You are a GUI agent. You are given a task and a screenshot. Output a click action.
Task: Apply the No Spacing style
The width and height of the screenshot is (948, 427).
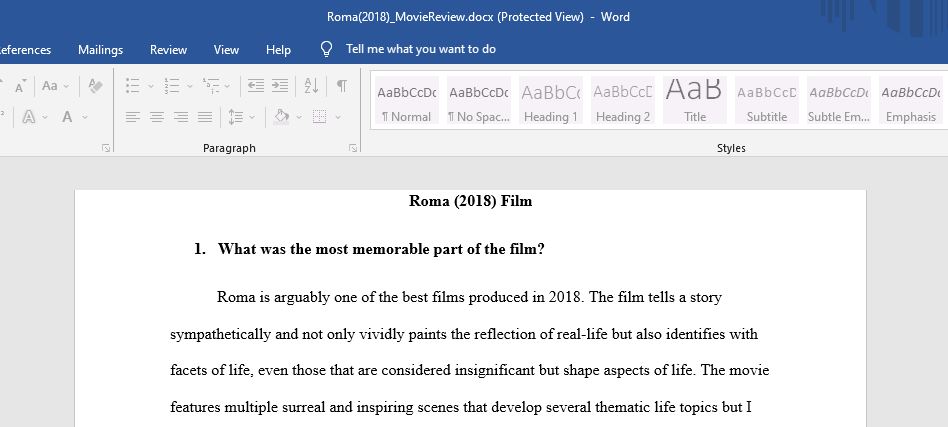478,100
